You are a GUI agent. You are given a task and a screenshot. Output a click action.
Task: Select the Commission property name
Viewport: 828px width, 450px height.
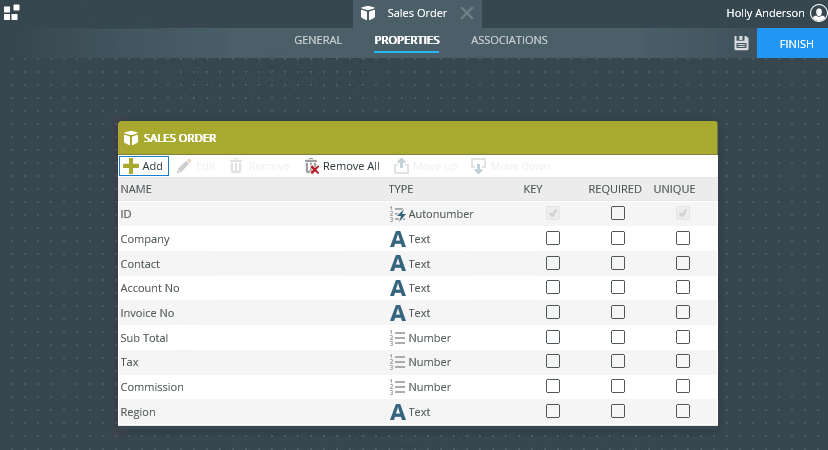[146, 387]
